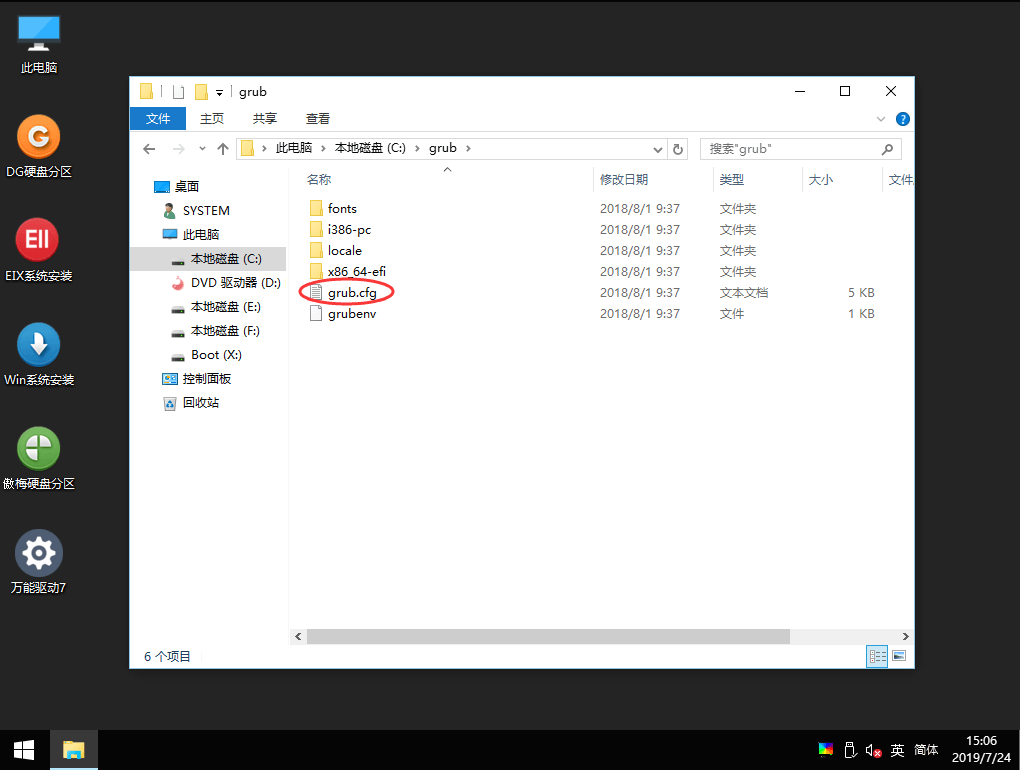Click the horizontal scrollbar right arrow
1020x770 pixels.
click(905, 637)
